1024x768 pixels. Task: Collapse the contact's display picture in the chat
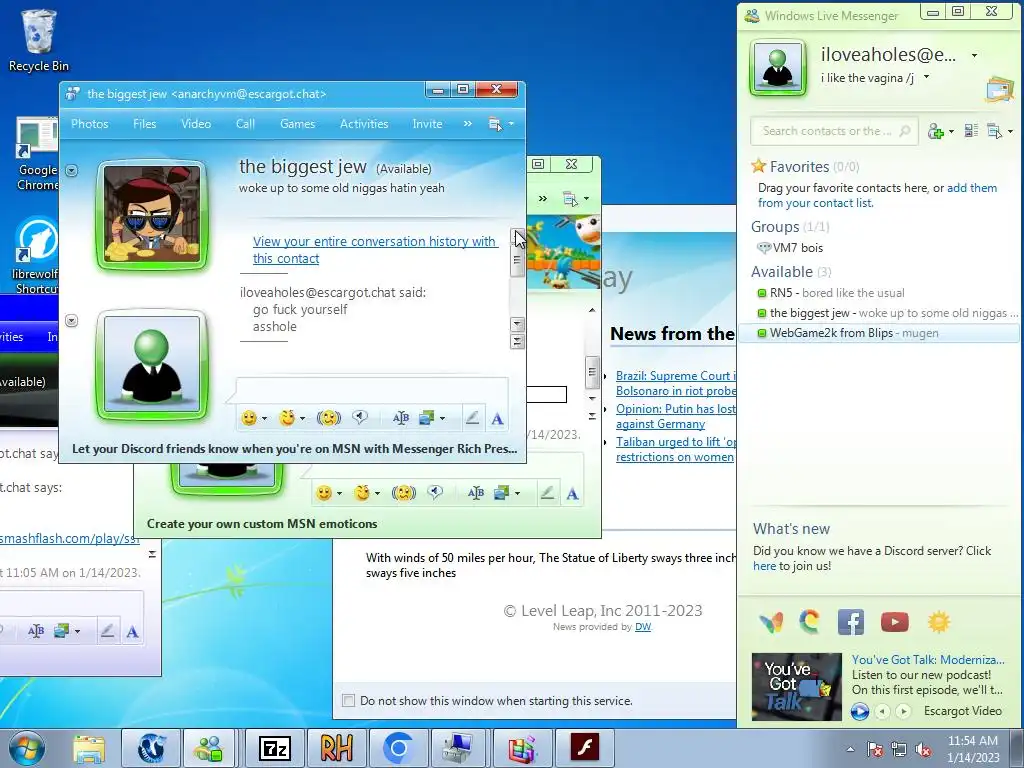coord(72,170)
